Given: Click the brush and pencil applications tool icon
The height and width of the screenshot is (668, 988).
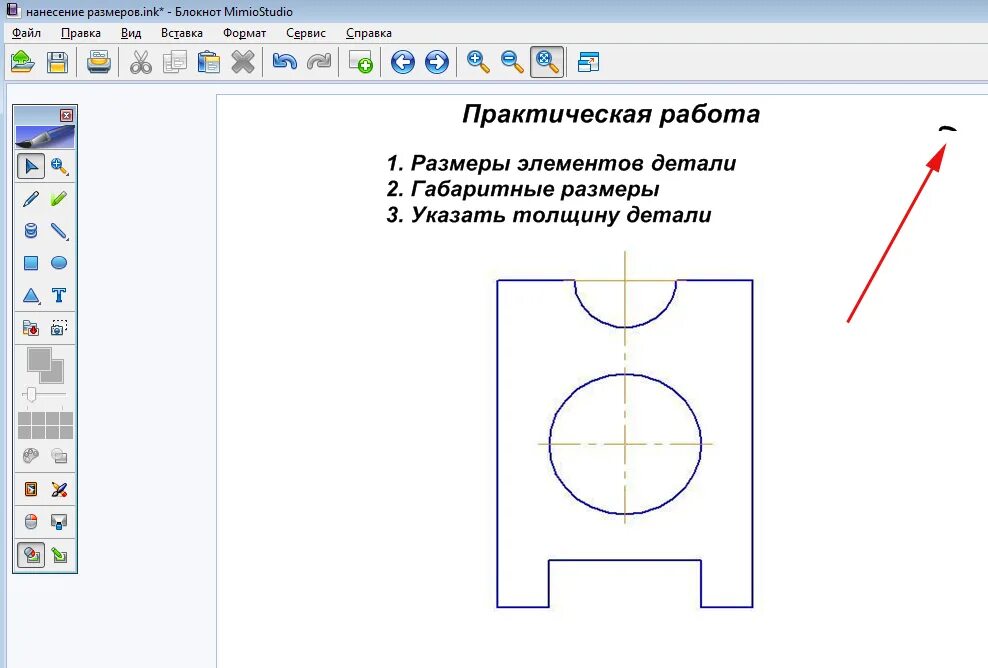Looking at the screenshot, I should 59,489.
